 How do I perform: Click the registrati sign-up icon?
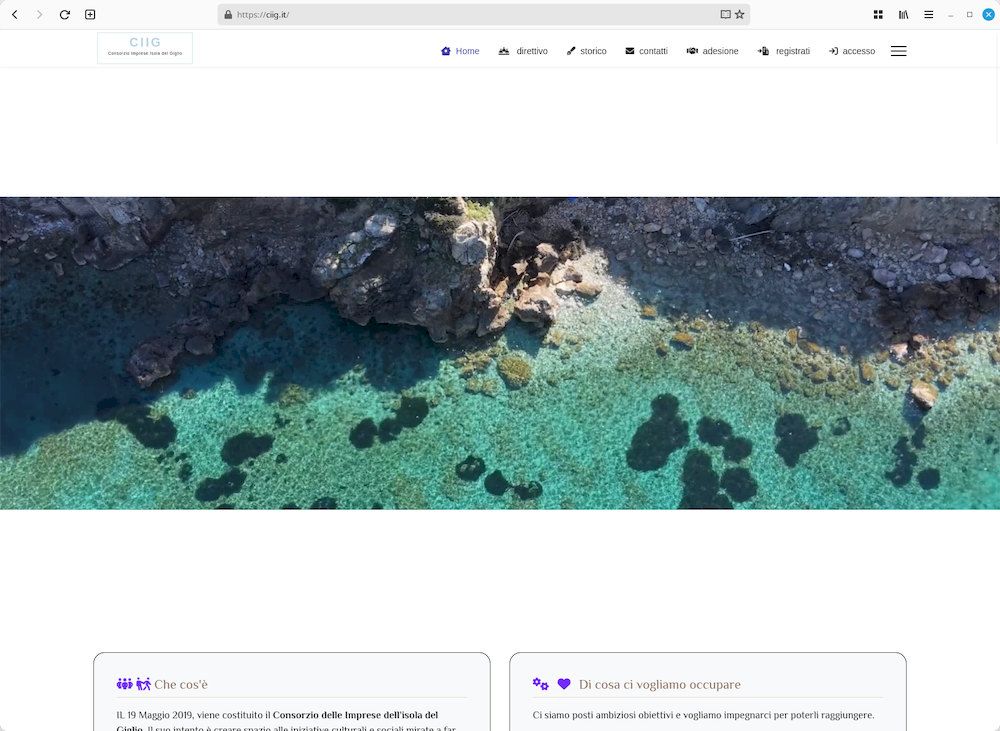(763, 51)
